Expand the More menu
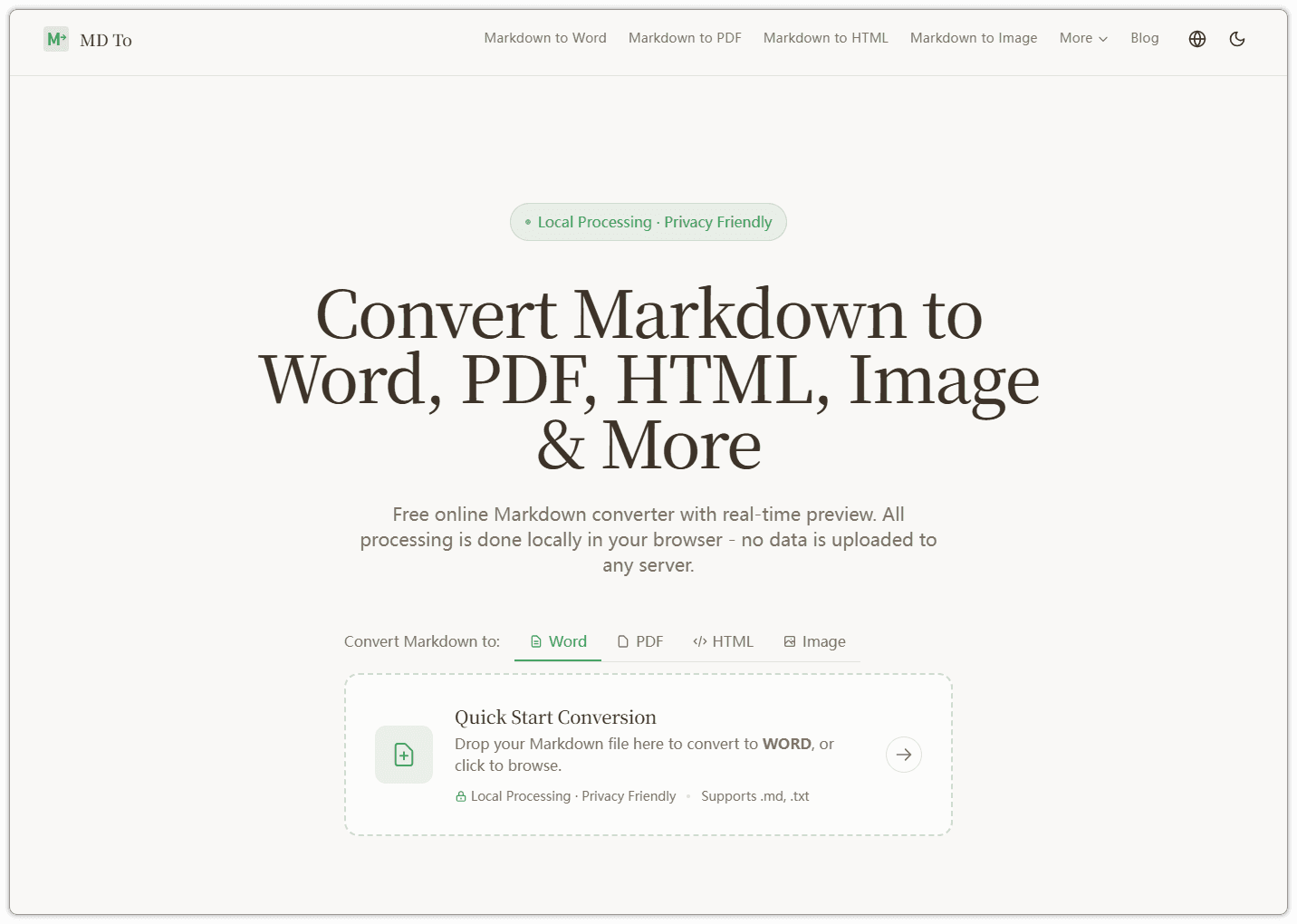The height and width of the screenshot is (924, 1297). point(1083,38)
